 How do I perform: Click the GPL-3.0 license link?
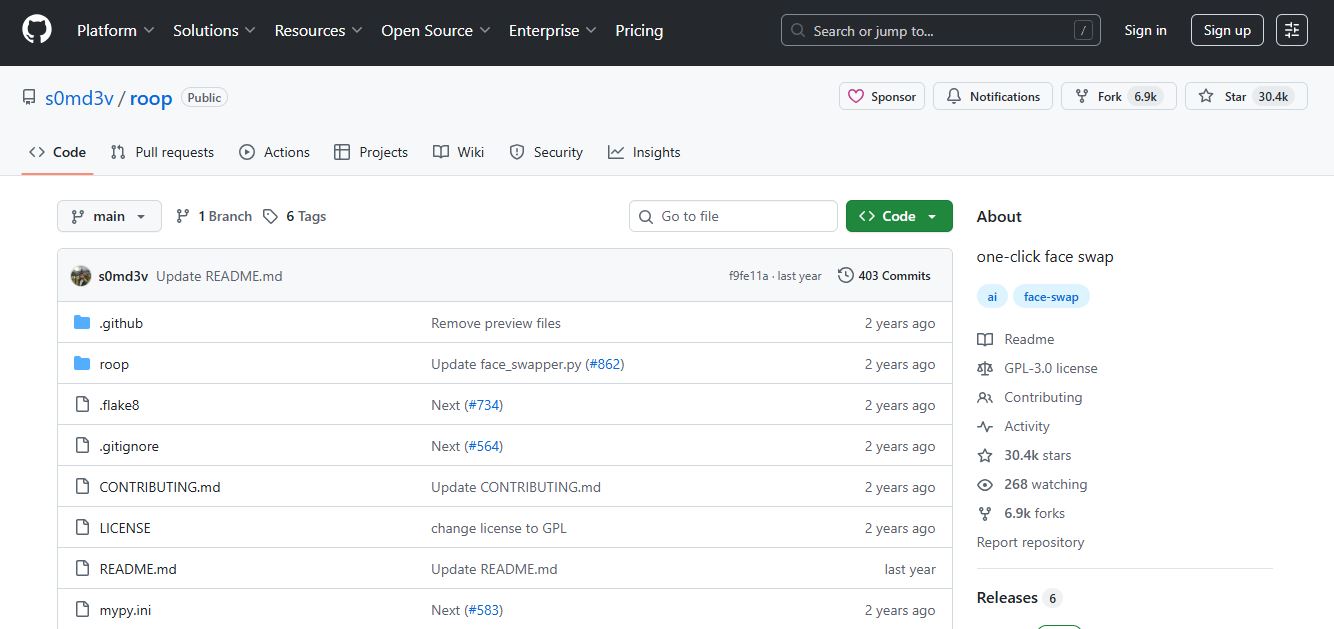1050,368
